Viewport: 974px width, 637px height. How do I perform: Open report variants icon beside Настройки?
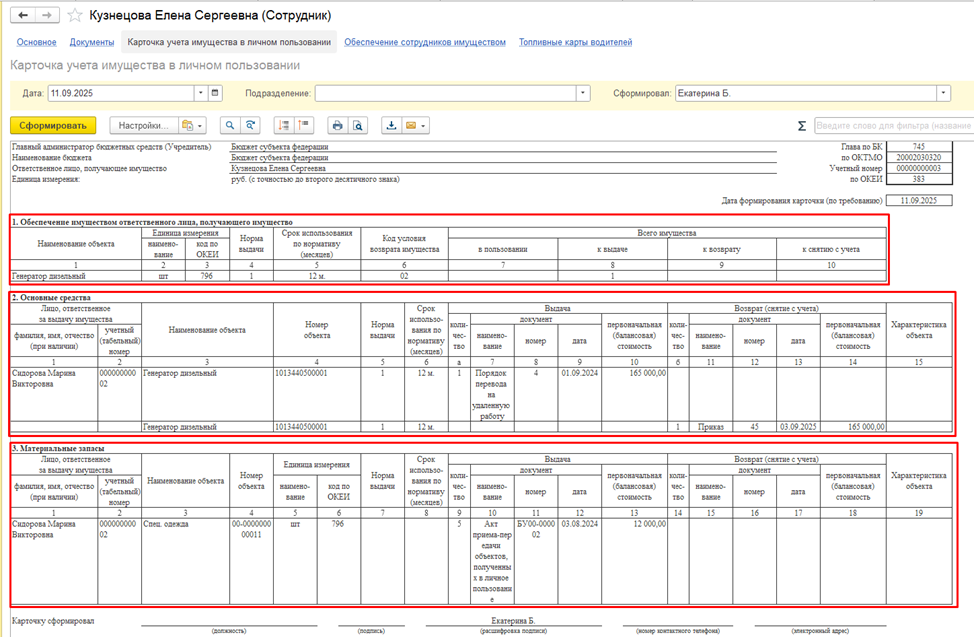tap(192, 126)
